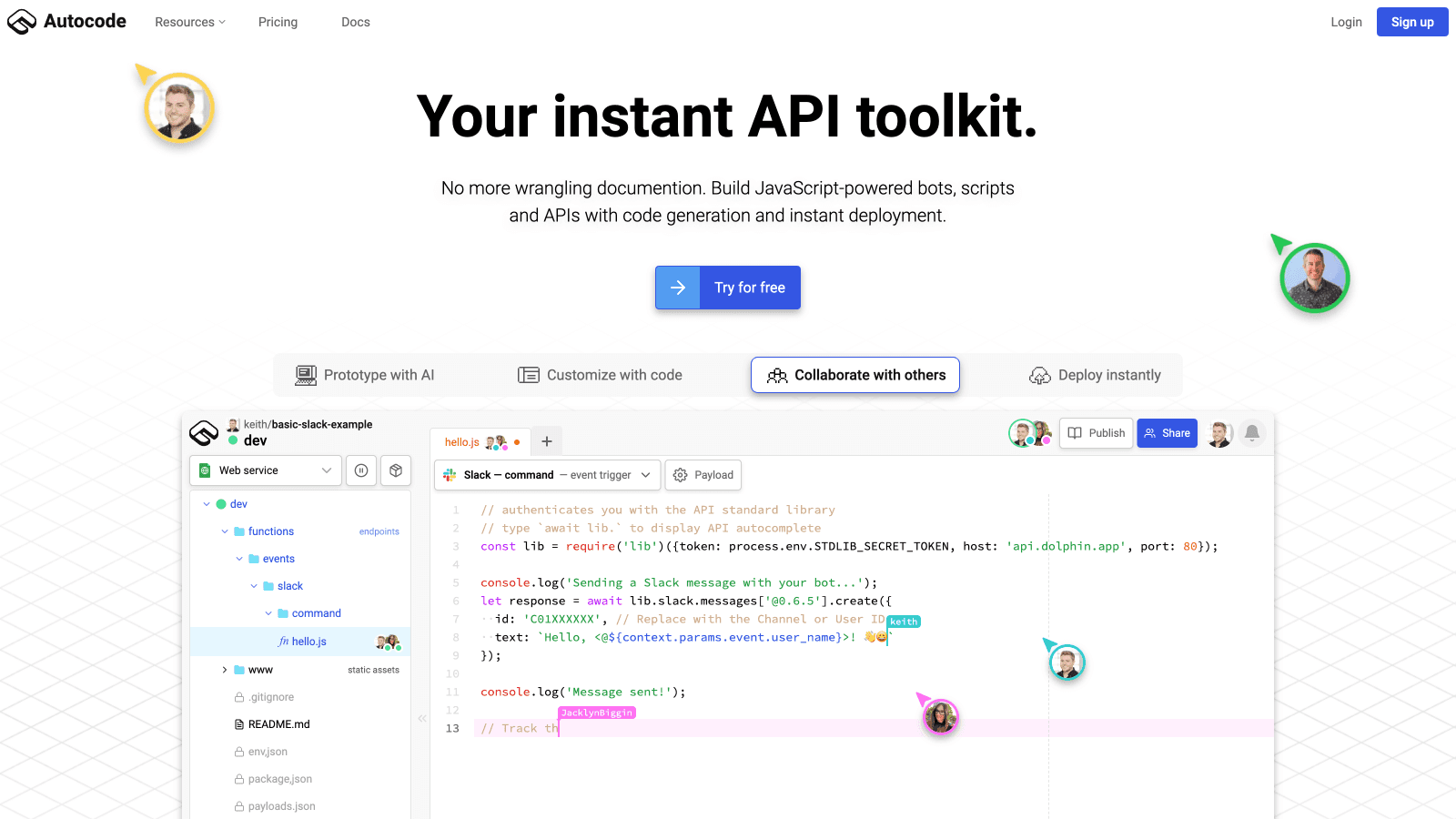Image resolution: width=1456 pixels, height=819 pixels.
Task: Select the Prototype with AI tab
Action: [365, 375]
